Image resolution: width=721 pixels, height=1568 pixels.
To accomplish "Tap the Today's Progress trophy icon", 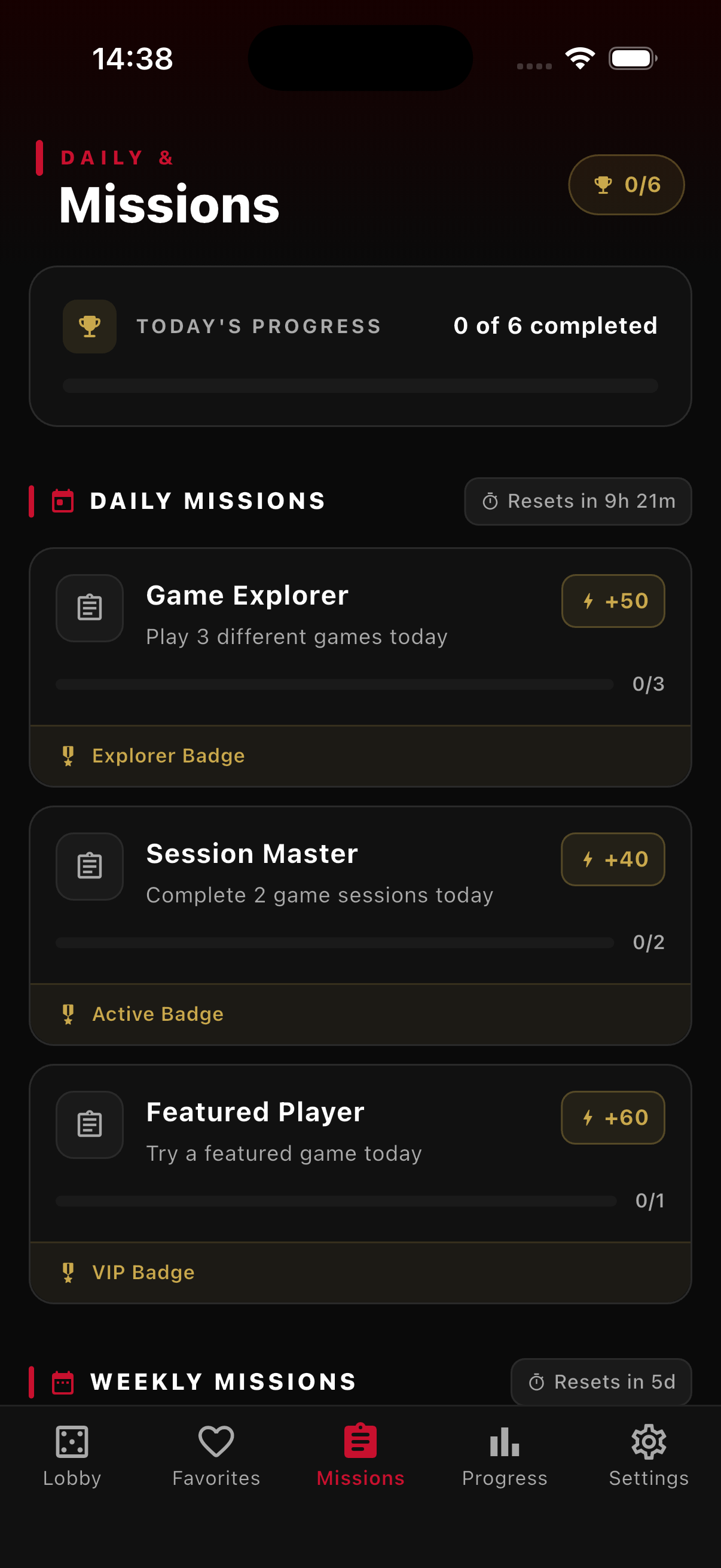I will click(90, 327).
